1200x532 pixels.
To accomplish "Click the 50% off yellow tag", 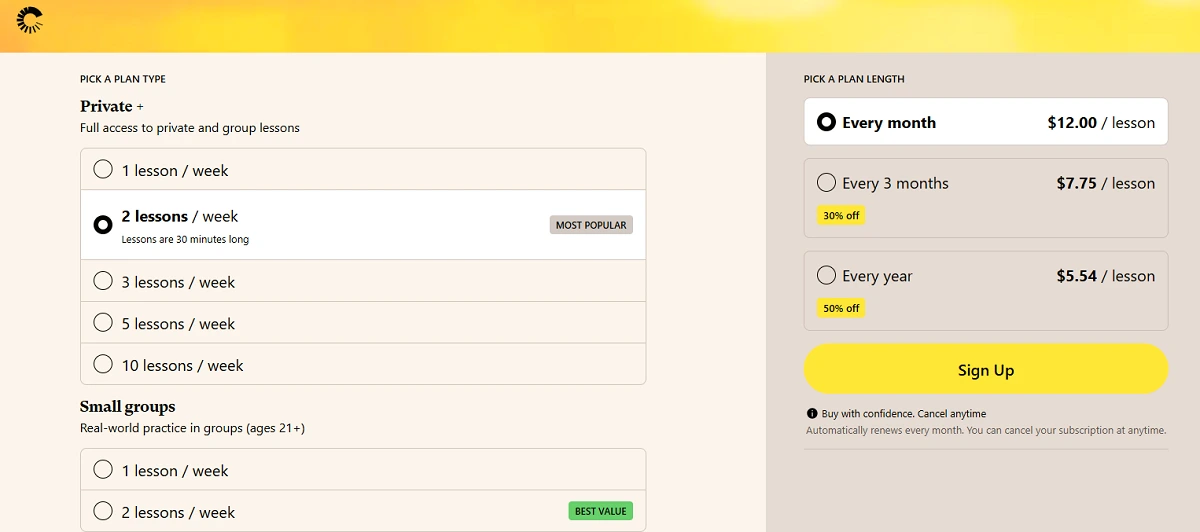I will pos(840,309).
